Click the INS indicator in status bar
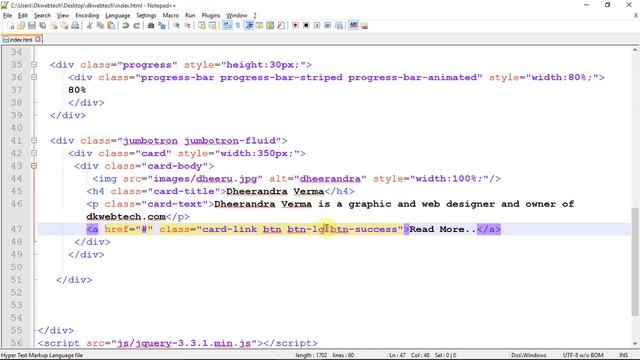 pos(623,355)
